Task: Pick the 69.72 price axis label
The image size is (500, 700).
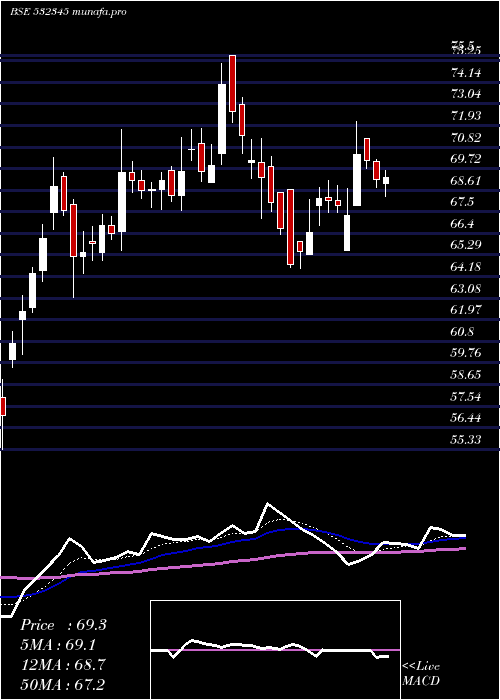Action: pyautogui.click(x=467, y=159)
